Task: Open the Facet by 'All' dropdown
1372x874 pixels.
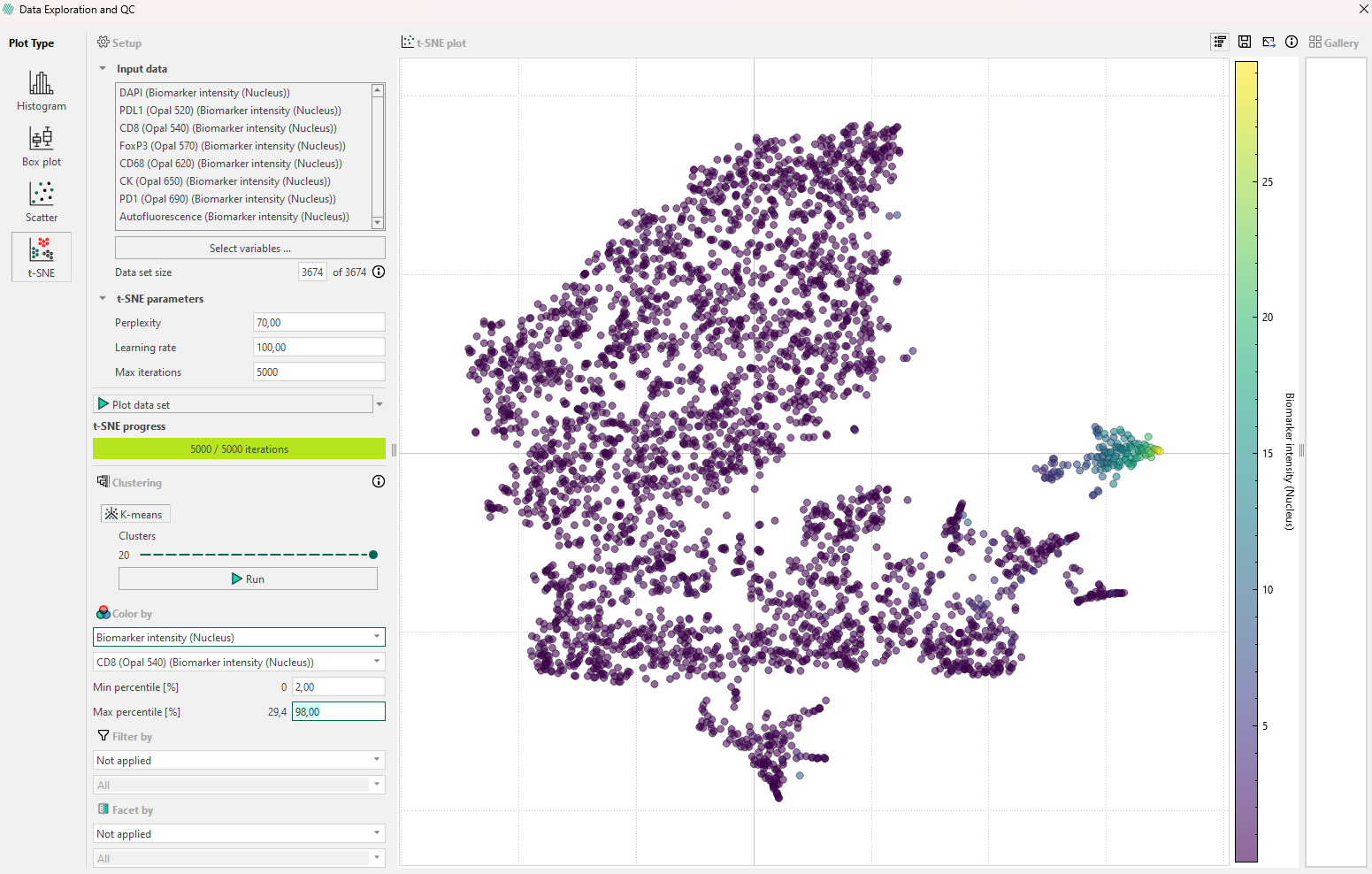Action: (x=239, y=858)
